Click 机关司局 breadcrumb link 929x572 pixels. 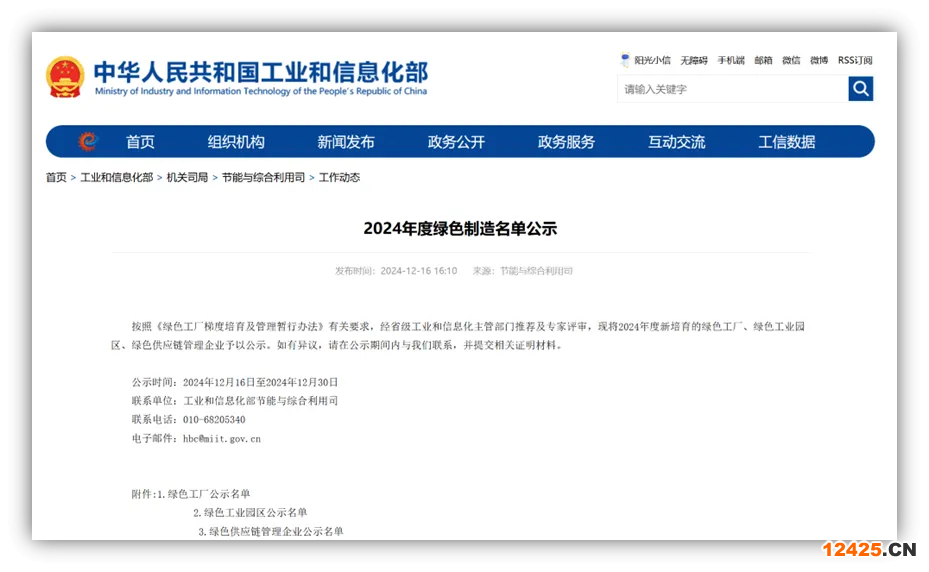click(187, 177)
